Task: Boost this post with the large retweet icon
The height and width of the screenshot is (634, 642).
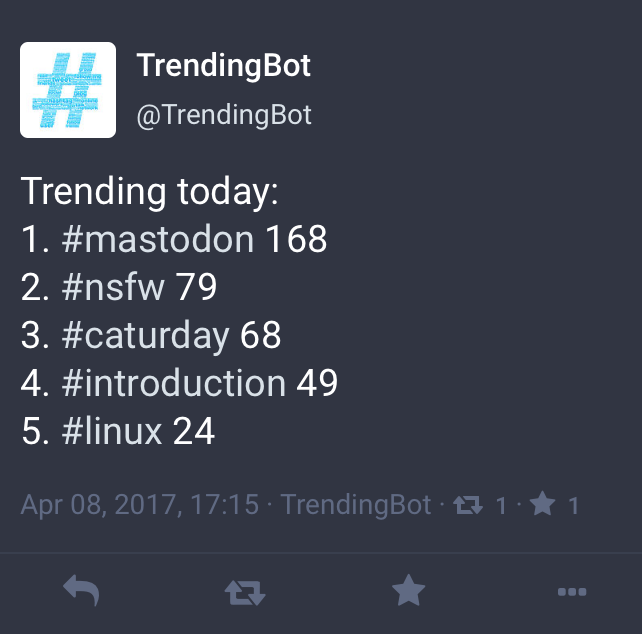Action: 245,593
